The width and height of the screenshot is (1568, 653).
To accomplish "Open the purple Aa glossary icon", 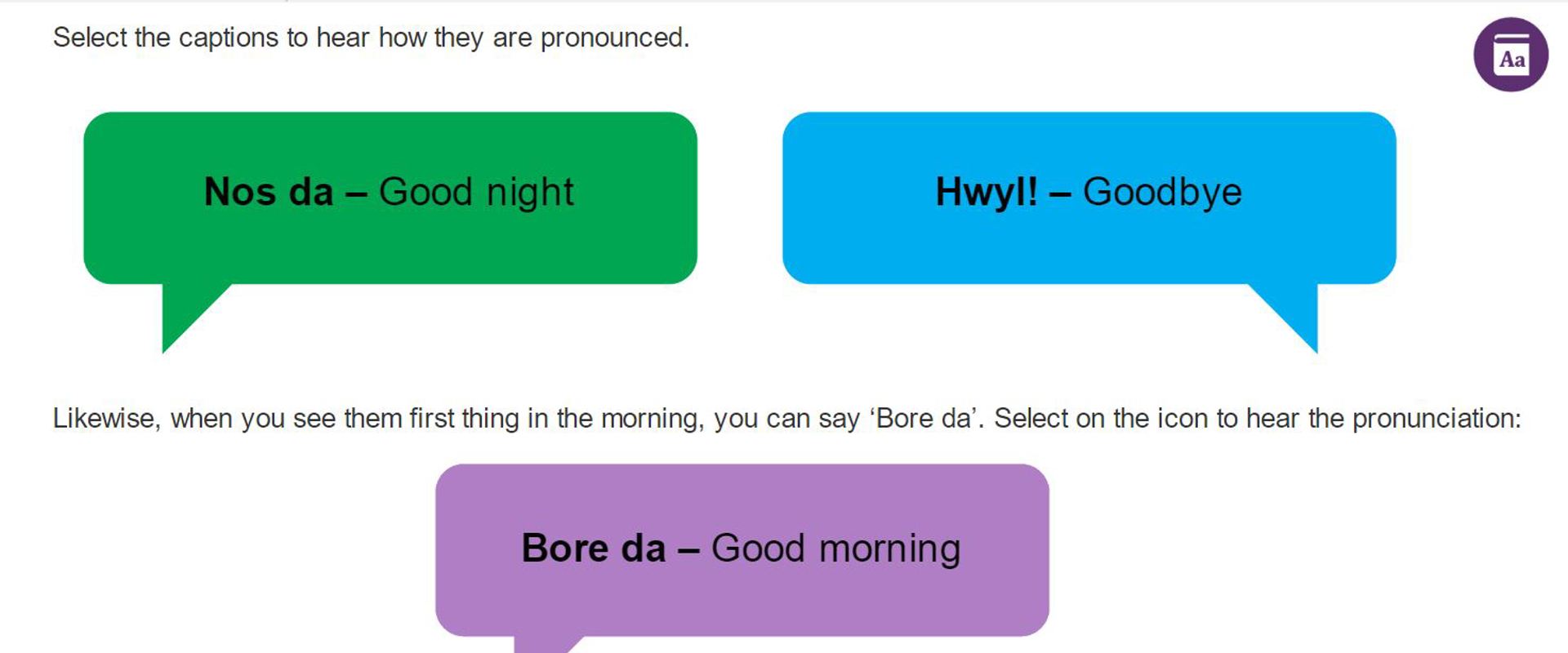I will click(x=1510, y=55).
